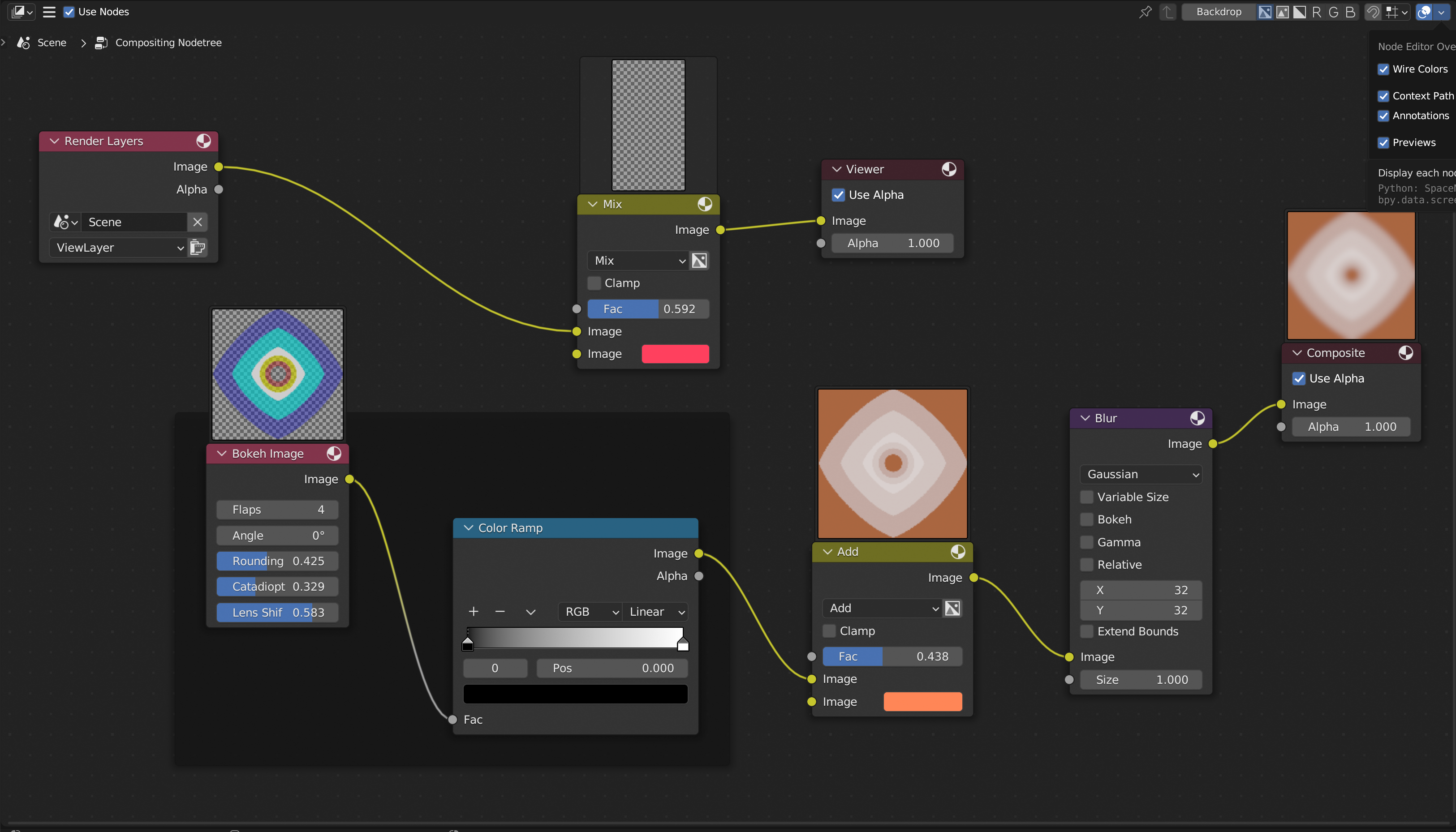Click the Color and Alpha display icon
The image size is (1456, 832).
(x=1265, y=12)
